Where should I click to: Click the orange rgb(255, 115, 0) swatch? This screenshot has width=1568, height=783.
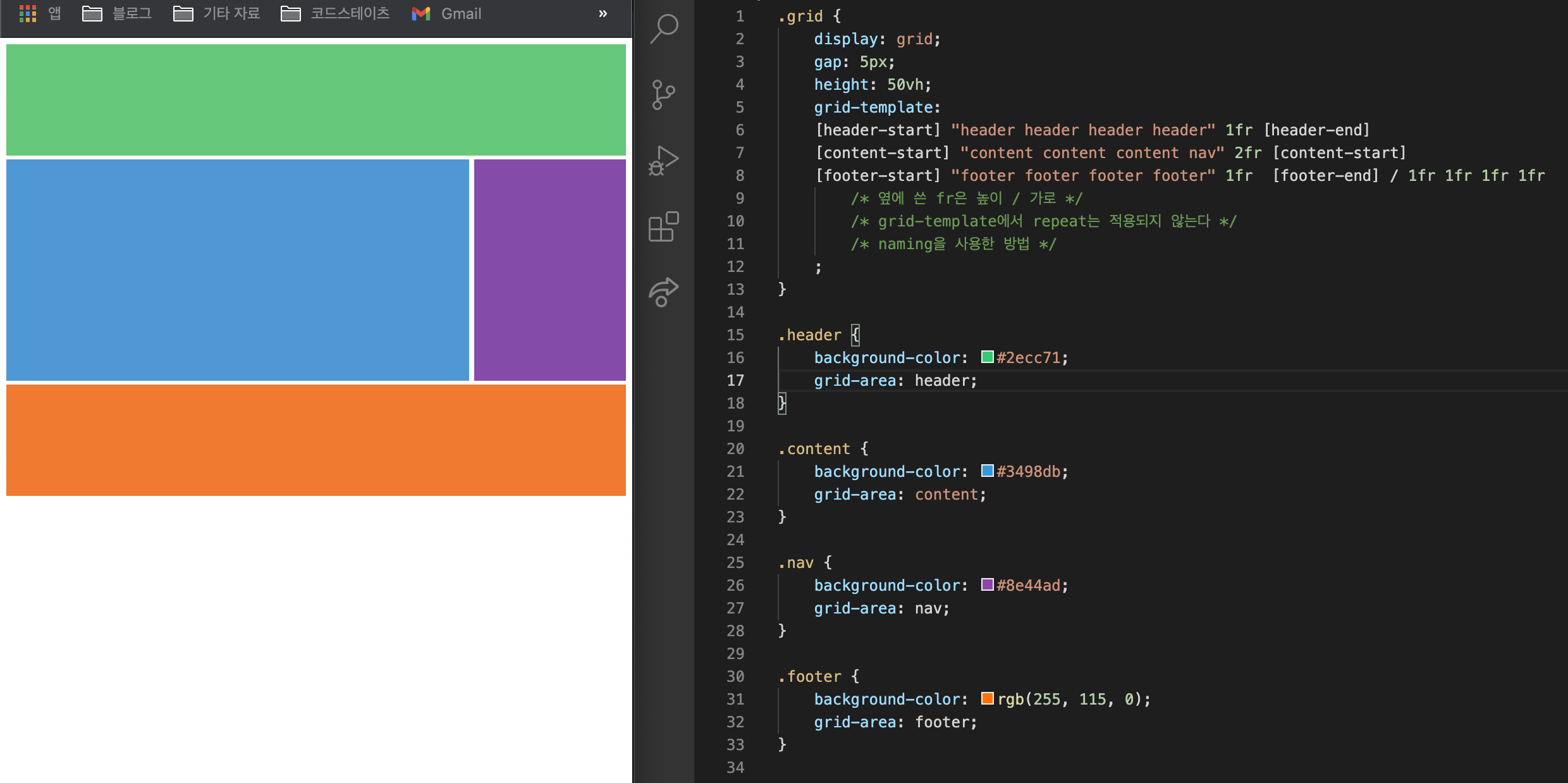pos(987,698)
